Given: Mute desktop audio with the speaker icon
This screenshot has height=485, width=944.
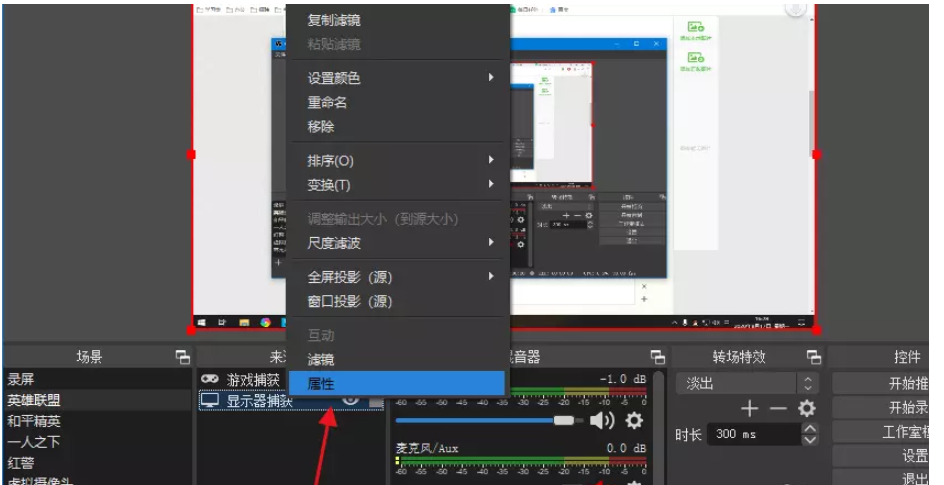Looking at the screenshot, I should 601,420.
